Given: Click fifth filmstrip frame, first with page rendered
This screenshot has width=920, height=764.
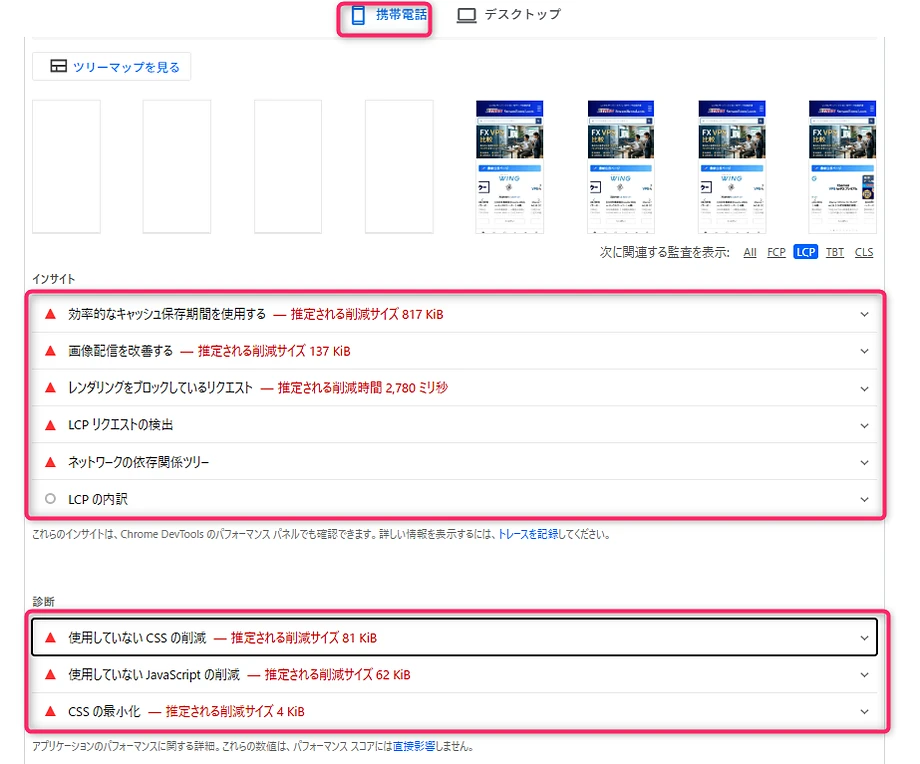Looking at the screenshot, I should click(509, 167).
